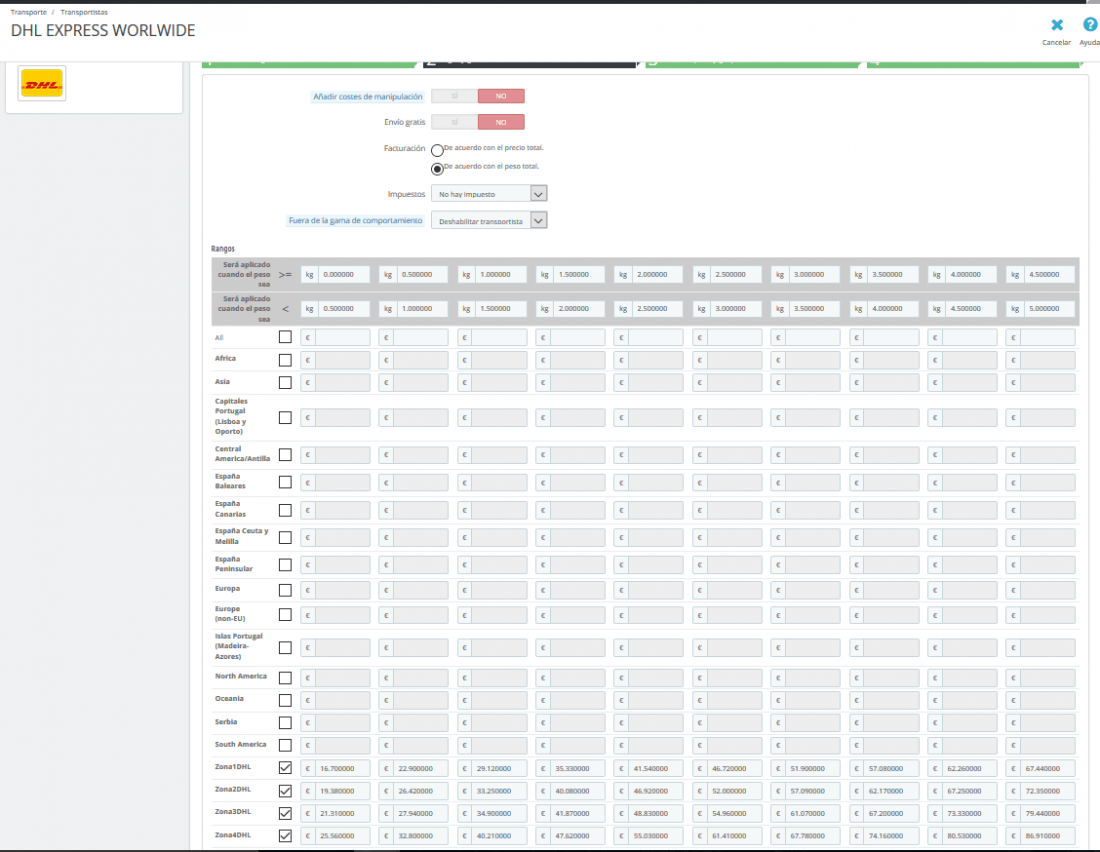Check the Asia zone checkbox
Image resolution: width=1100 pixels, height=852 pixels.
click(285, 382)
